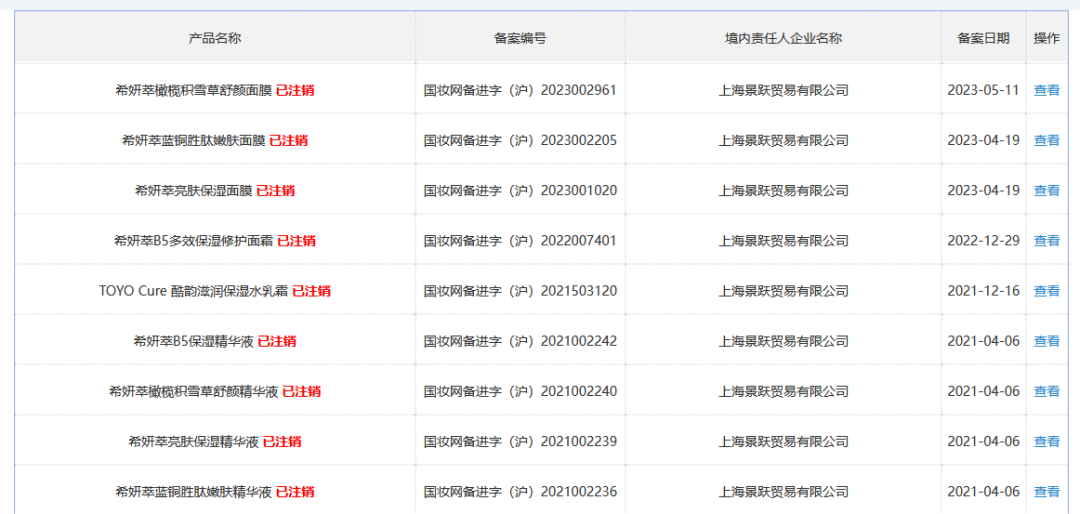Select product name 希妍萃蓝铜胜肽嫩肤面膜
The height and width of the screenshot is (514, 1080).
tap(194, 141)
